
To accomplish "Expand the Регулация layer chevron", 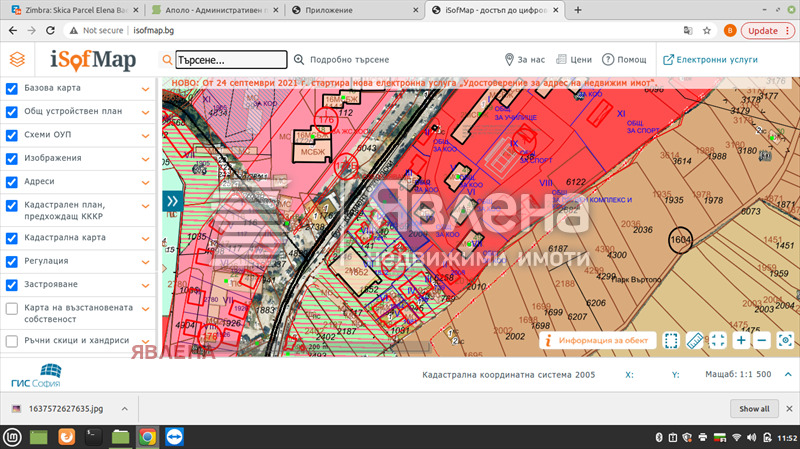I will pyautogui.click(x=145, y=262).
